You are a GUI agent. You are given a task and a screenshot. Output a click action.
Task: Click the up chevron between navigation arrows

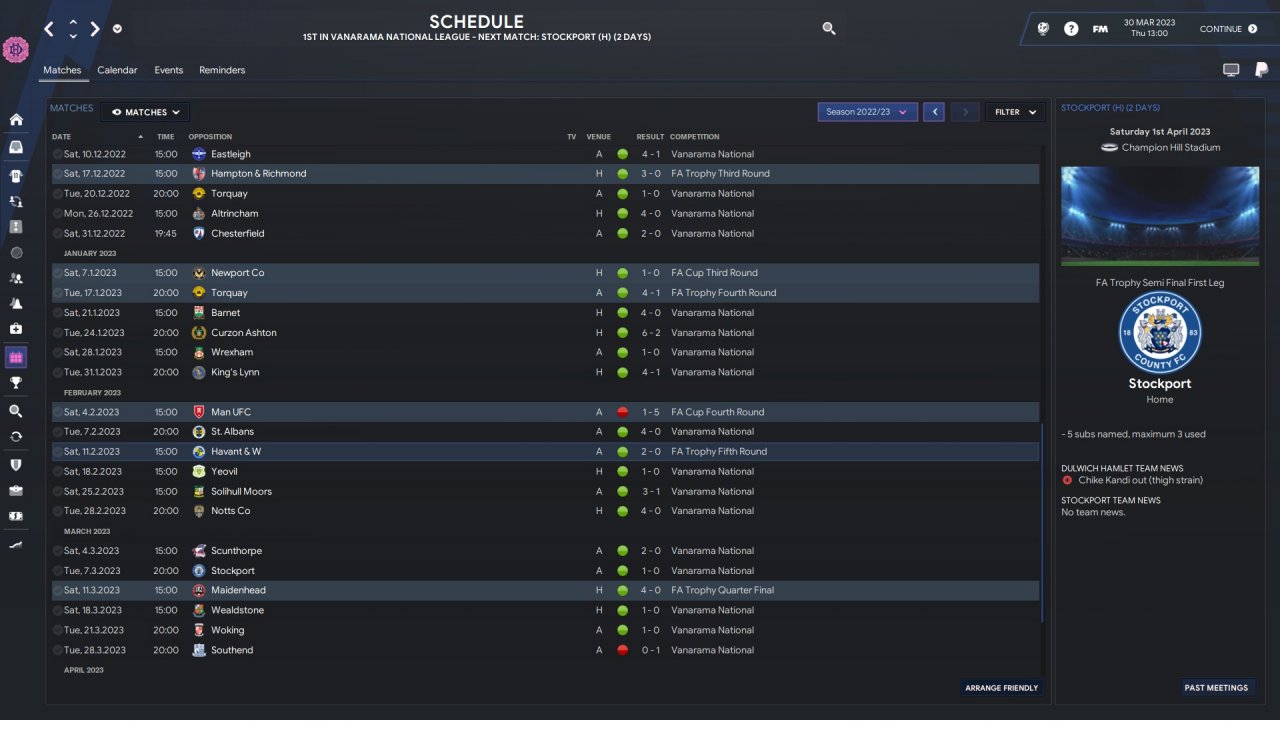point(73,22)
